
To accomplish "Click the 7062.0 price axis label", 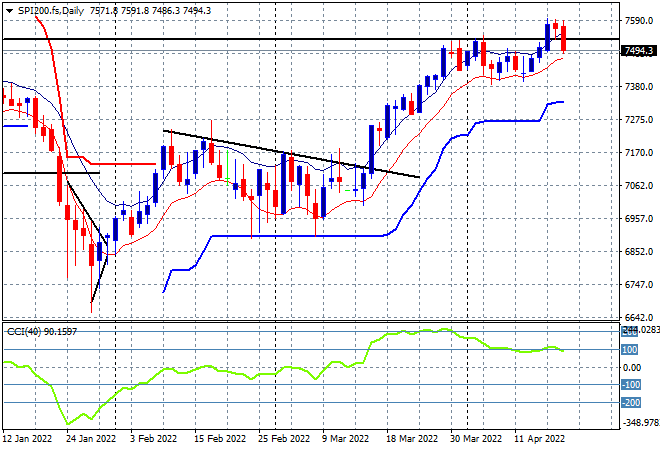I will [639, 186].
